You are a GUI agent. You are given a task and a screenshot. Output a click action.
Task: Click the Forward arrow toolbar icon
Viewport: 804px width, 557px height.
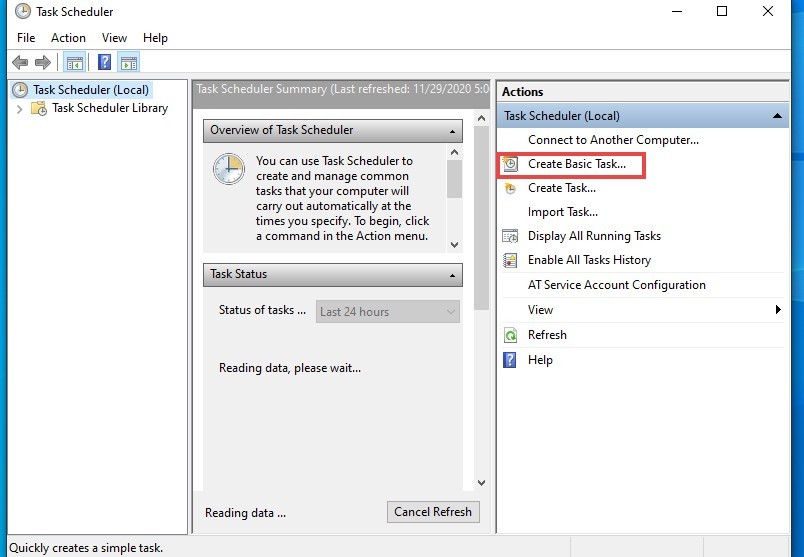43,63
